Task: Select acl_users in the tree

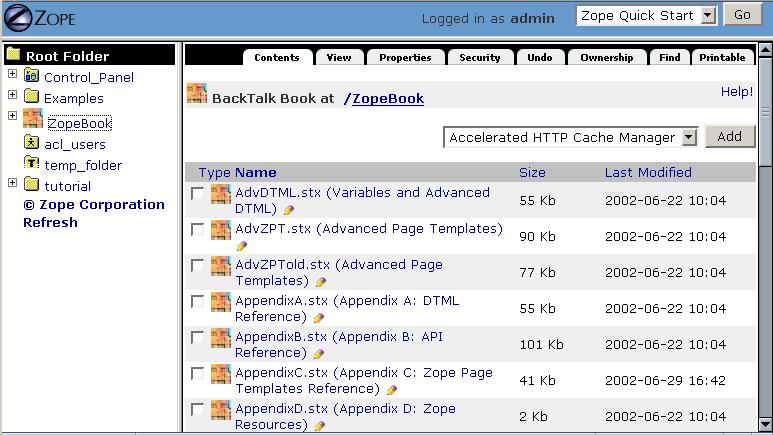Action: pos(75,145)
